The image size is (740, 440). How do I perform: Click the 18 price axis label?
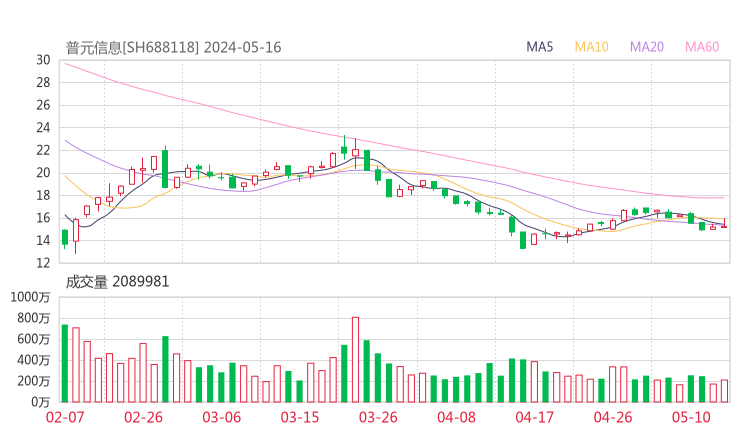coord(43,195)
